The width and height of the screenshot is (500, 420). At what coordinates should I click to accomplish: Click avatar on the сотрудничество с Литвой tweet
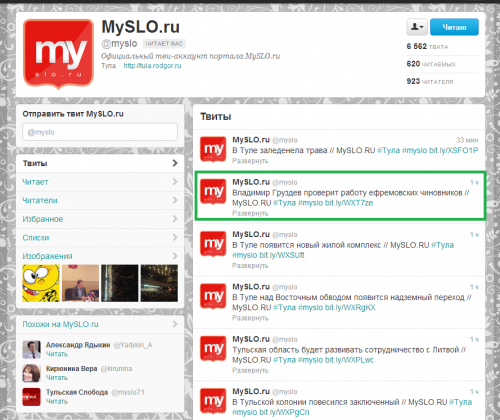[213, 349]
